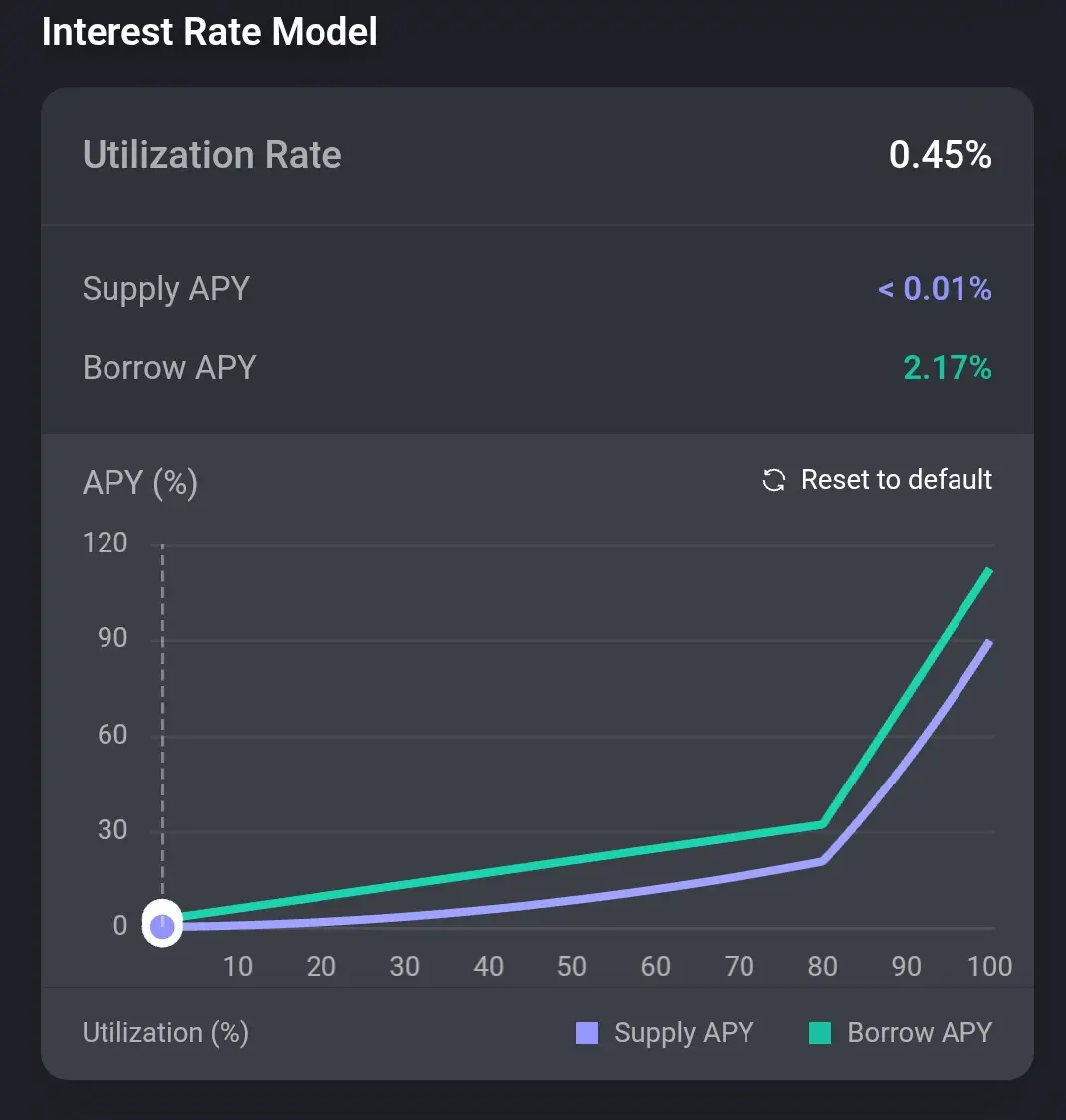Click the 2.17% borrow APY value
Screen dimensions: 1066x1120
947,368
